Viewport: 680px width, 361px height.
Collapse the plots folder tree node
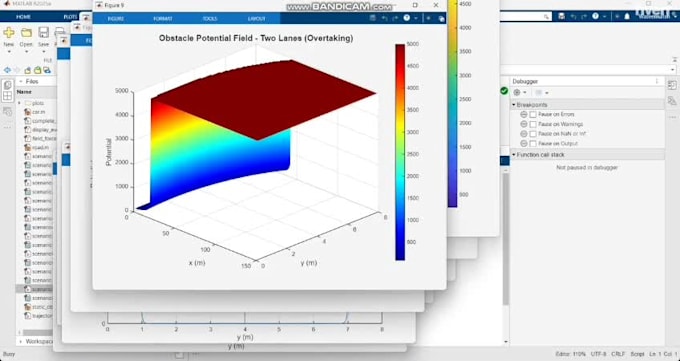tap(19, 103)
